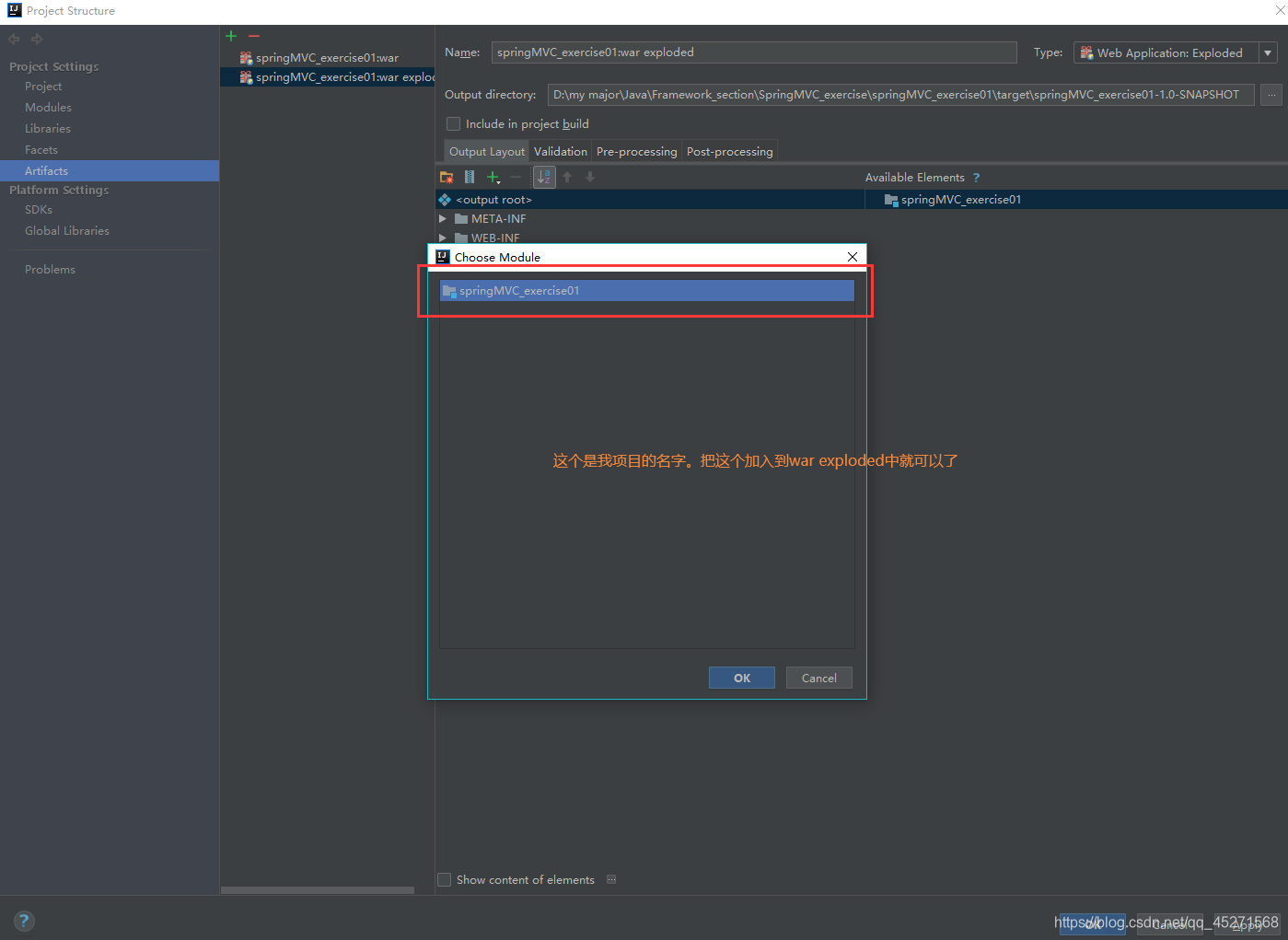Select the springMVC_exercise01:war artifact

click(328, 58)
